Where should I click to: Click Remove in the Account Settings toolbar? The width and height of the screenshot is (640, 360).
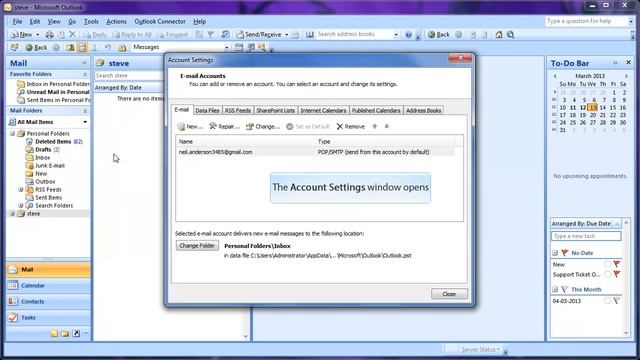(351, 127)
